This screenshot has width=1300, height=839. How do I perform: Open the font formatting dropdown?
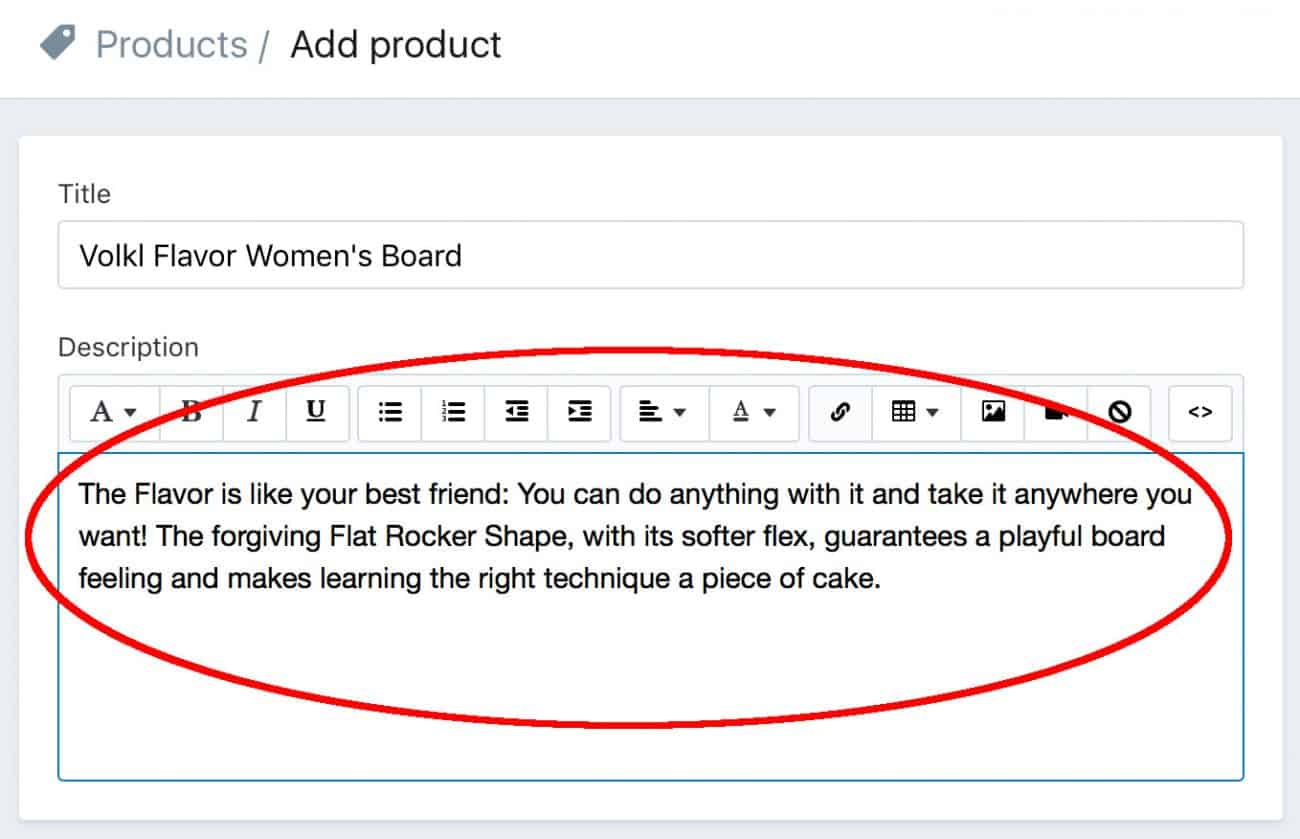[x=114, y=413]
